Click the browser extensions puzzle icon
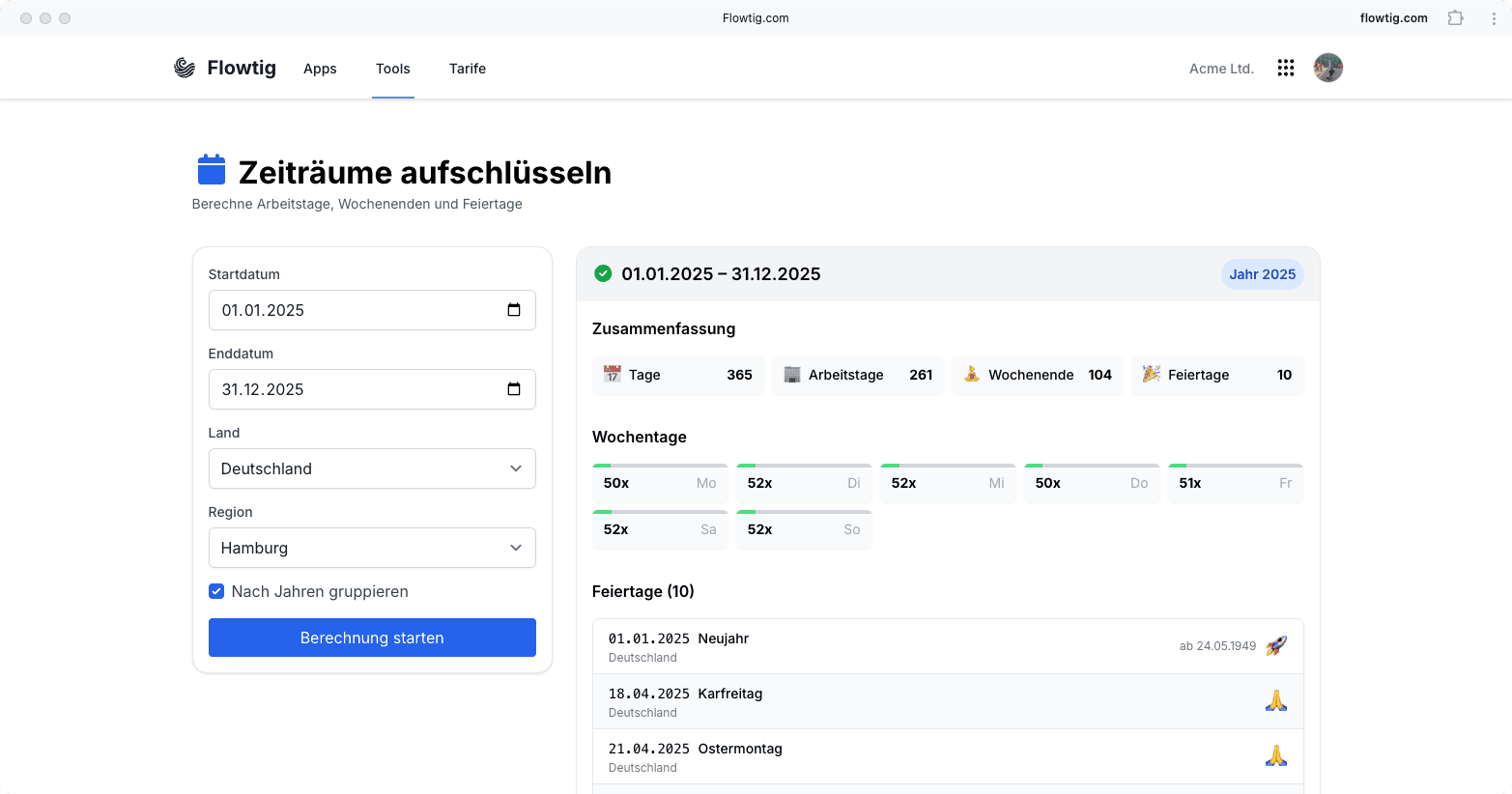 point(1456,17)
